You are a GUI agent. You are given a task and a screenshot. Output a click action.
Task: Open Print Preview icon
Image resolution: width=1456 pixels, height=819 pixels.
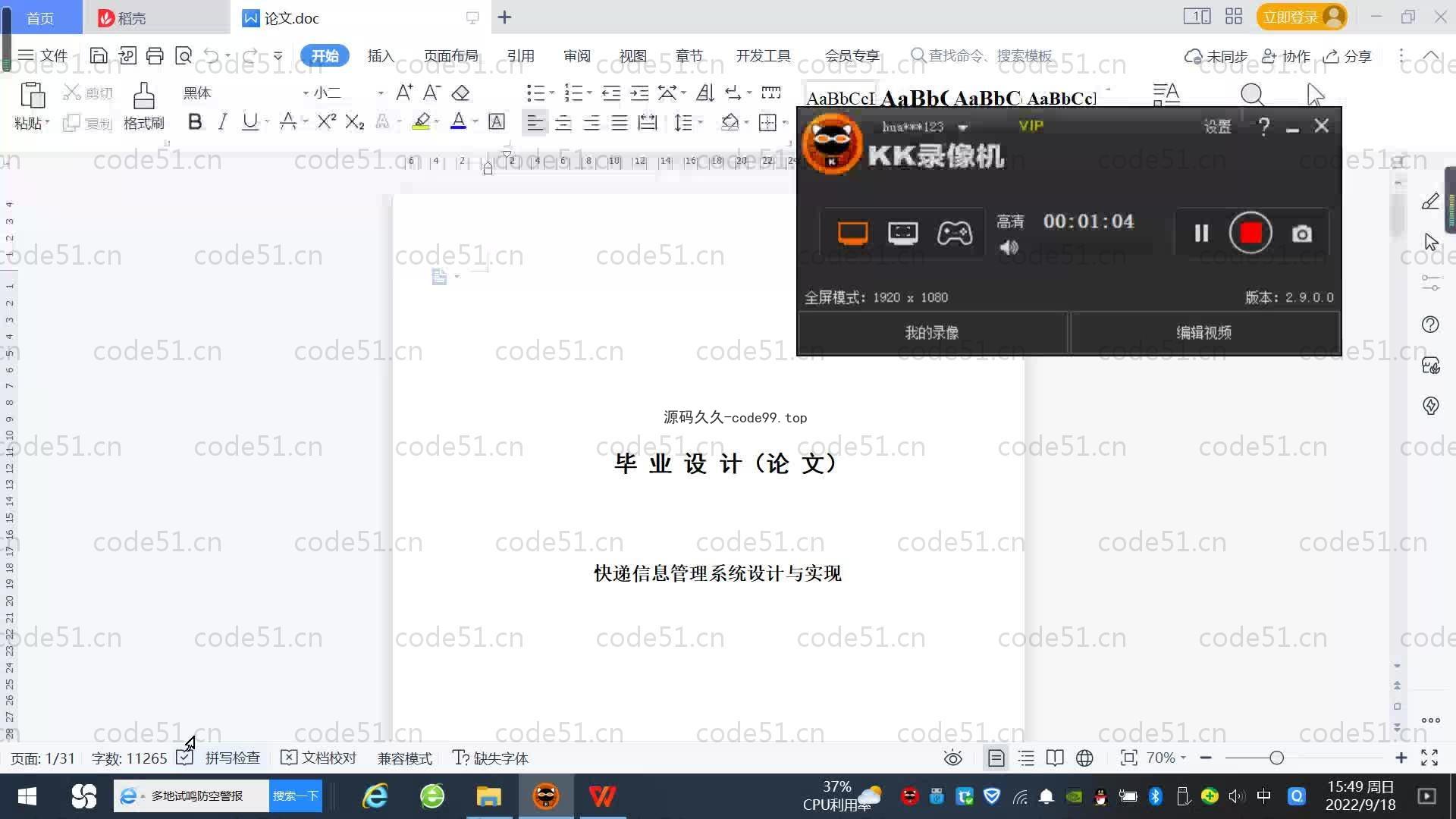[x=183, y=55]
